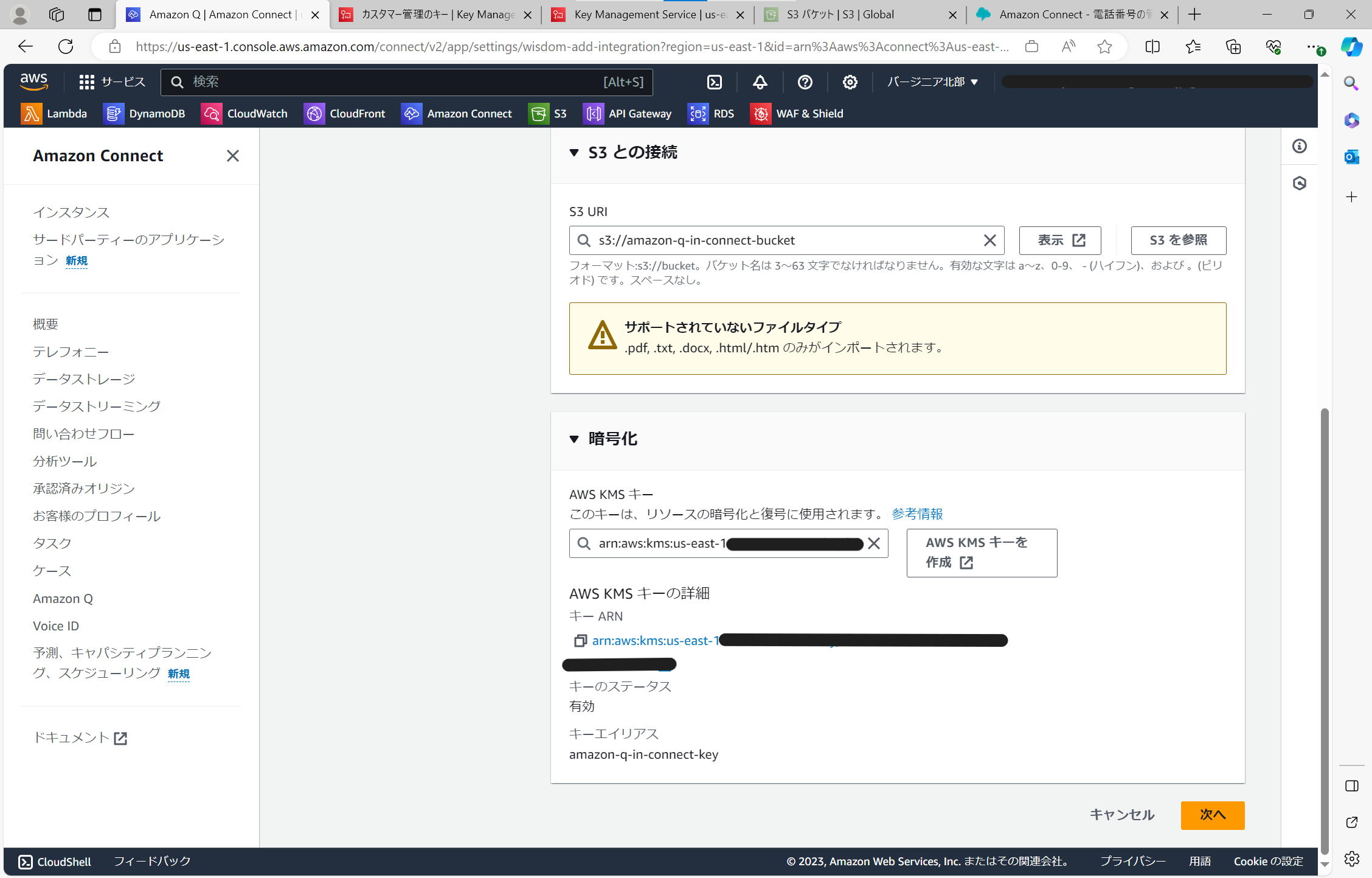
Task: Open the API Gateway service shortcut
Action: 627,113
